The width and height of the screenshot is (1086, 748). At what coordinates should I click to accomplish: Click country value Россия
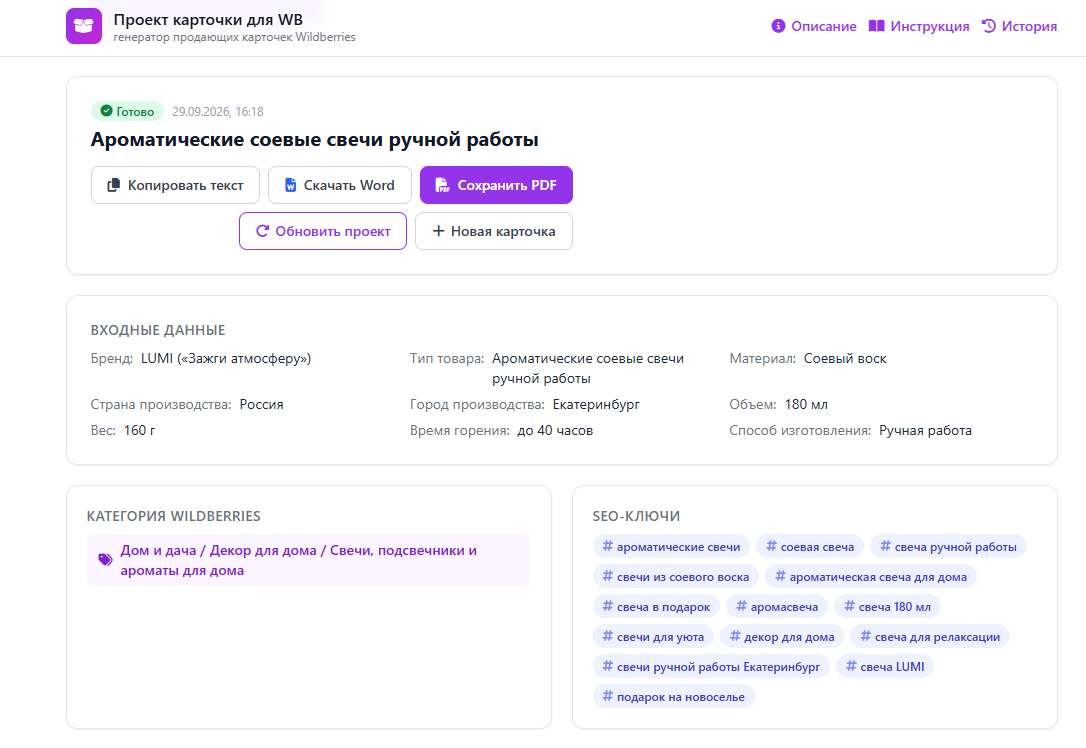click(261, 404)
